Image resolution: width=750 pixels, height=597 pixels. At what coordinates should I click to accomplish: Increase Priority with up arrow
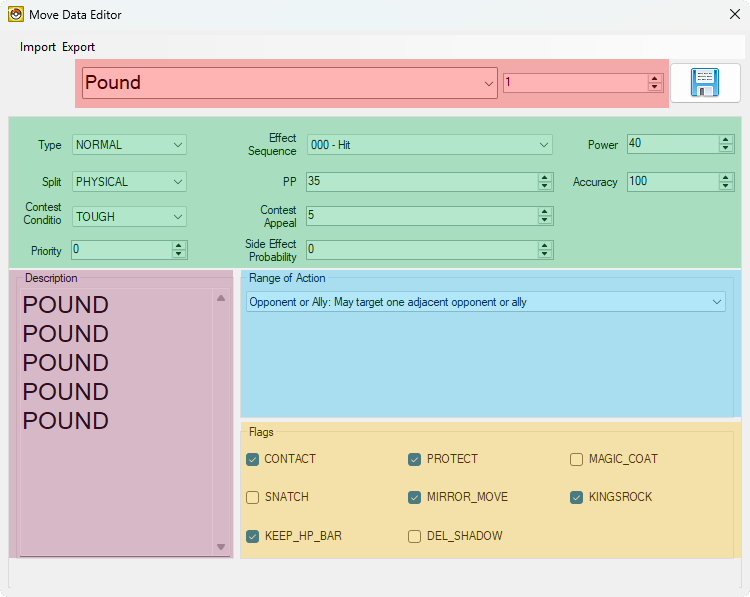click(178, 246)
